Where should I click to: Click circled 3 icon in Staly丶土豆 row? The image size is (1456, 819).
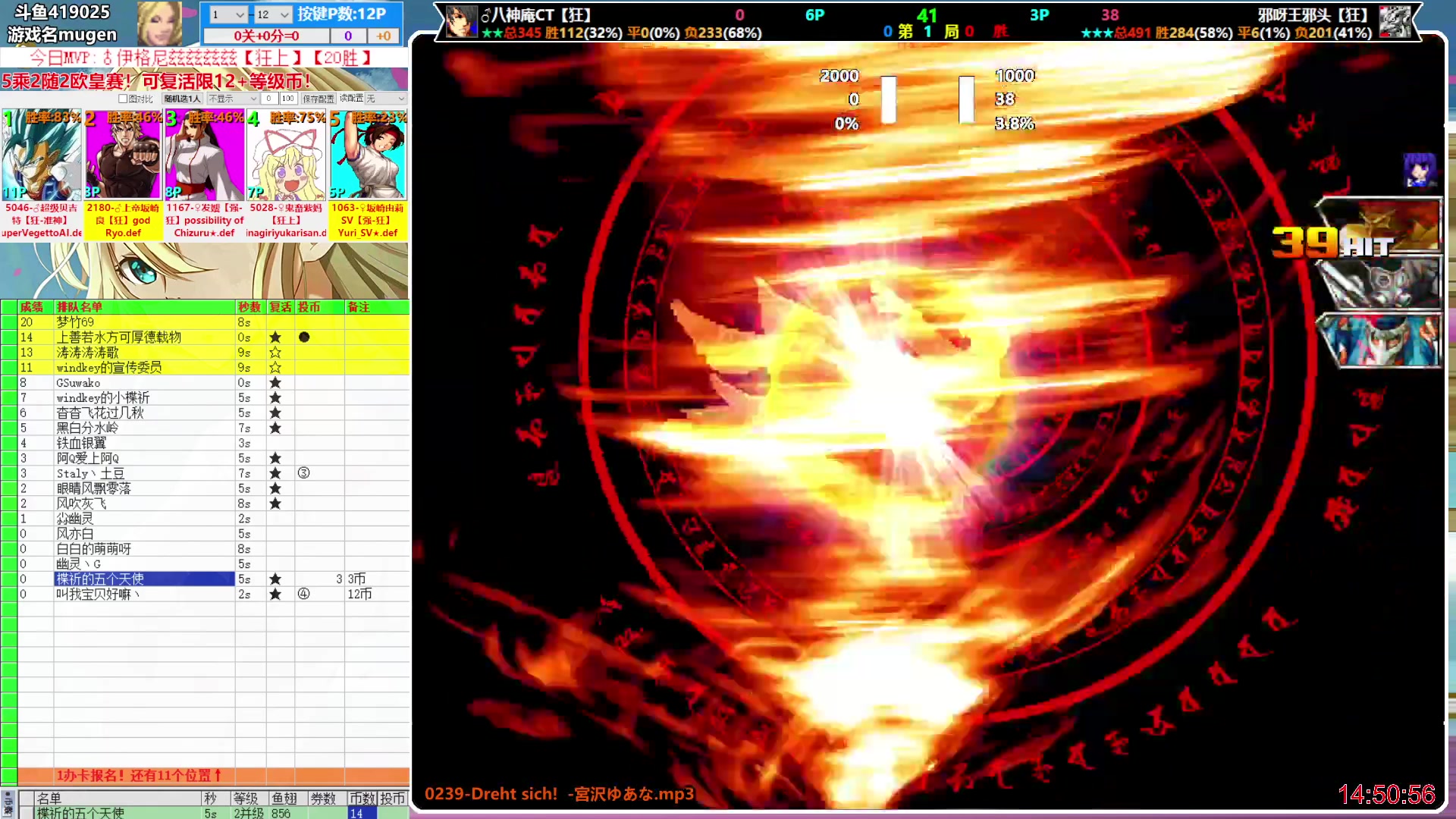pyautogui.click(x=304, y=473)
